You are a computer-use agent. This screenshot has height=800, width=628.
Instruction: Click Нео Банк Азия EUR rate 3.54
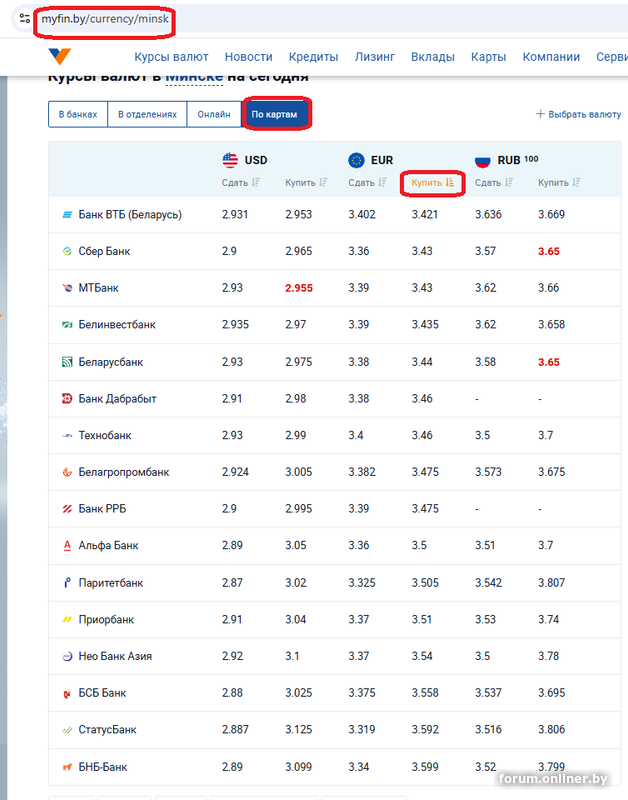(422, 656)
